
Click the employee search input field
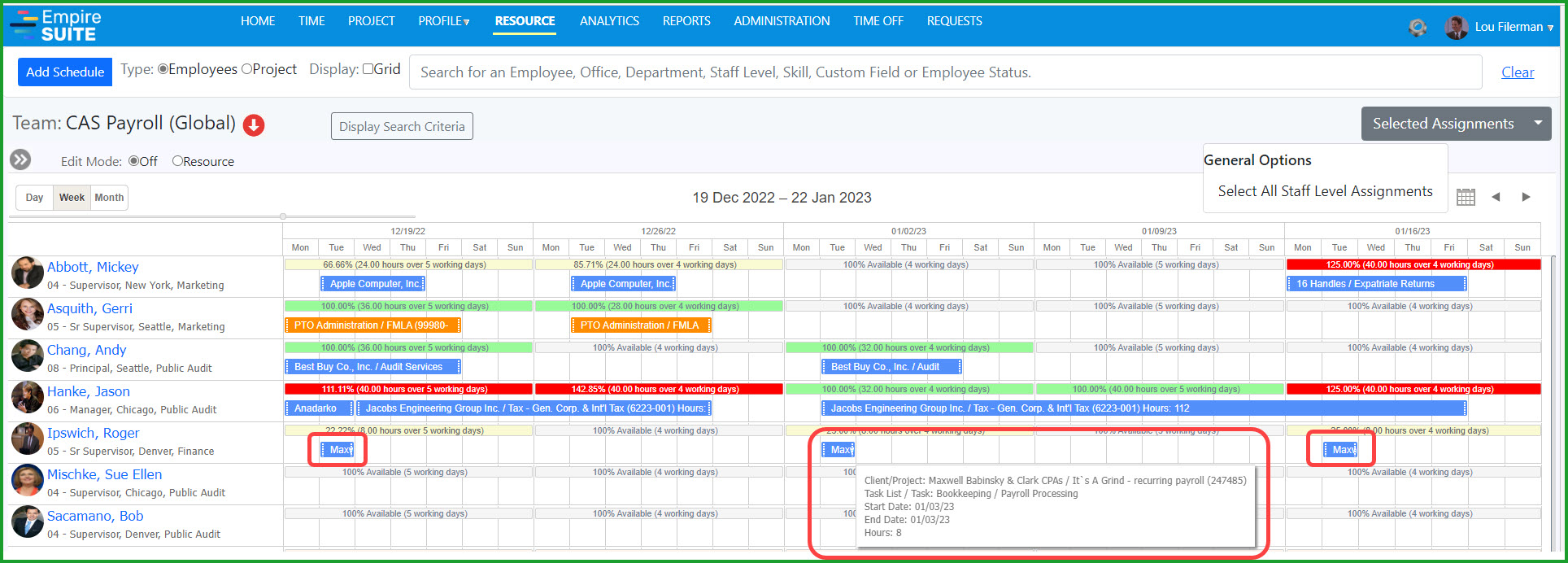(945, 72)
